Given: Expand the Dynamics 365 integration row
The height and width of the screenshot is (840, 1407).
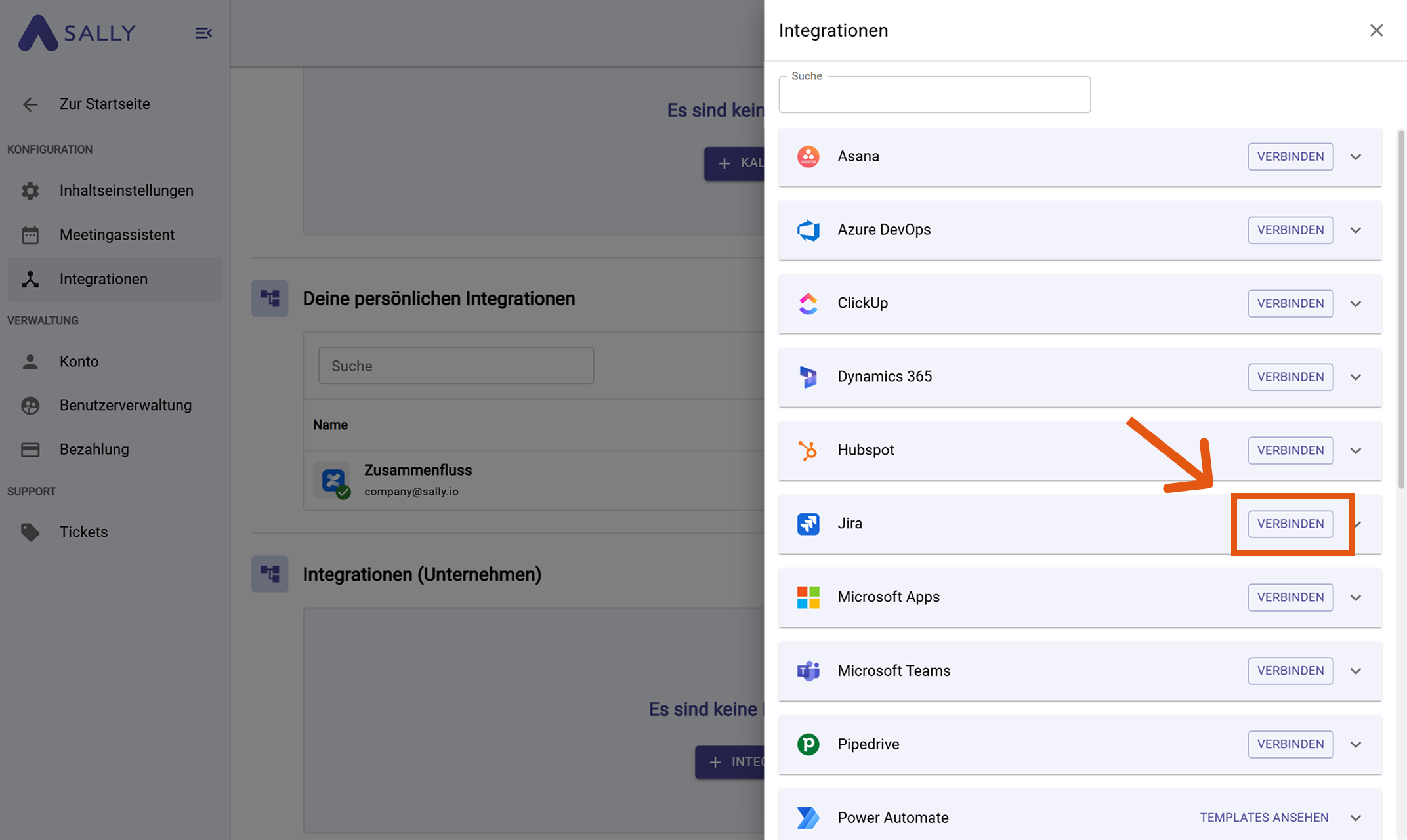Looking at the screenshot, I should (1356, 377).
